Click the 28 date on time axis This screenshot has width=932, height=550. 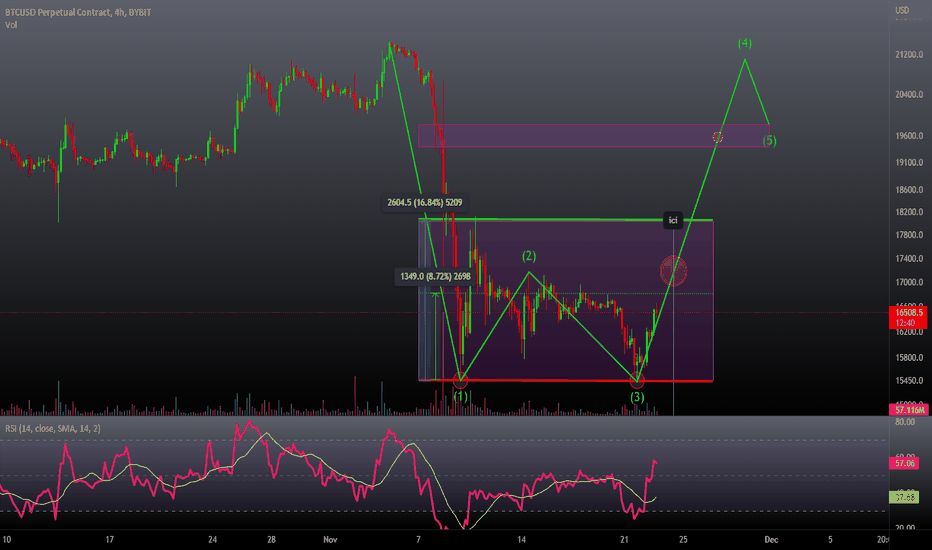[271, 539]
